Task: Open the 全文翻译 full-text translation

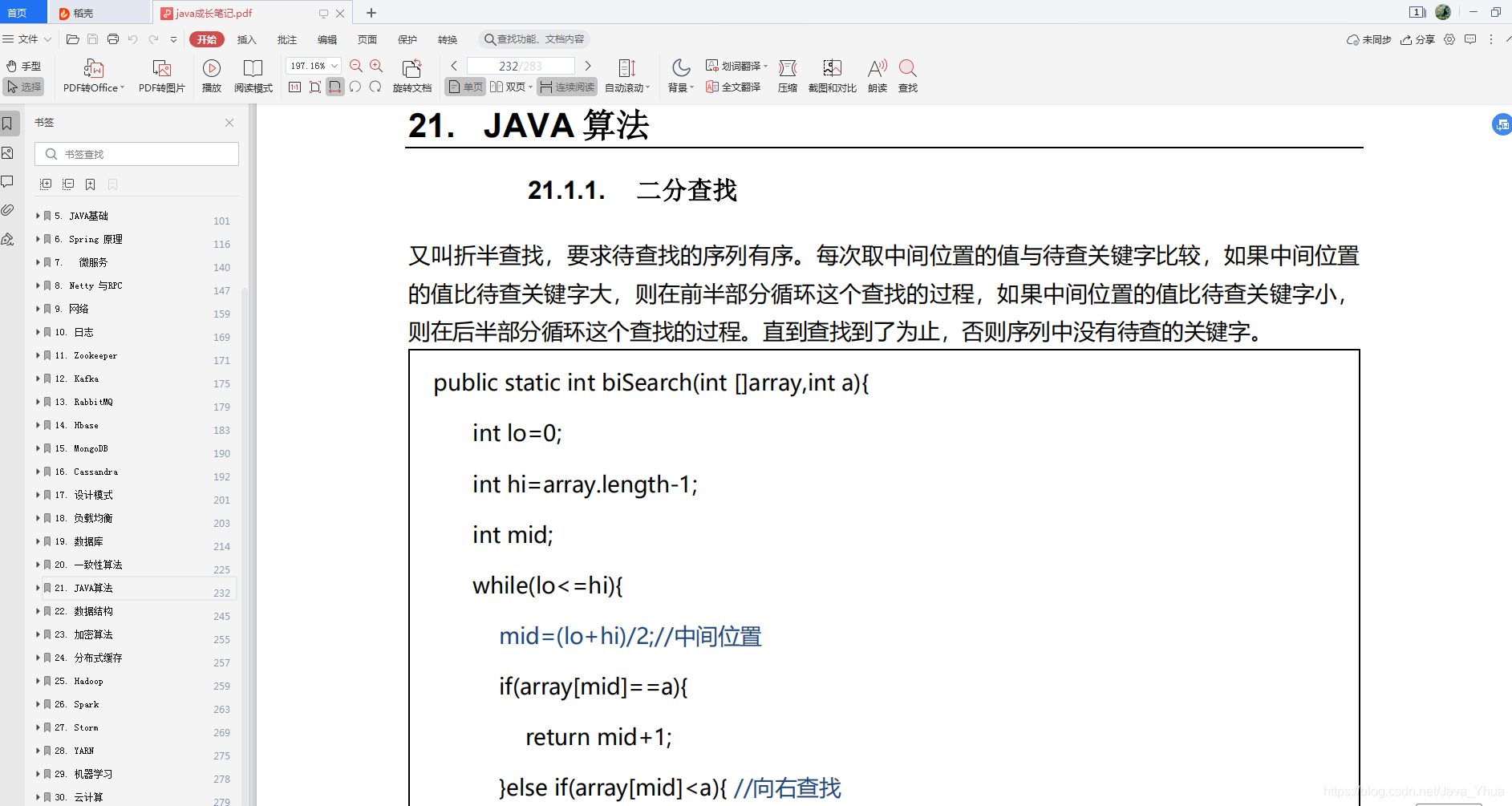Action: [x=733, y=87]
